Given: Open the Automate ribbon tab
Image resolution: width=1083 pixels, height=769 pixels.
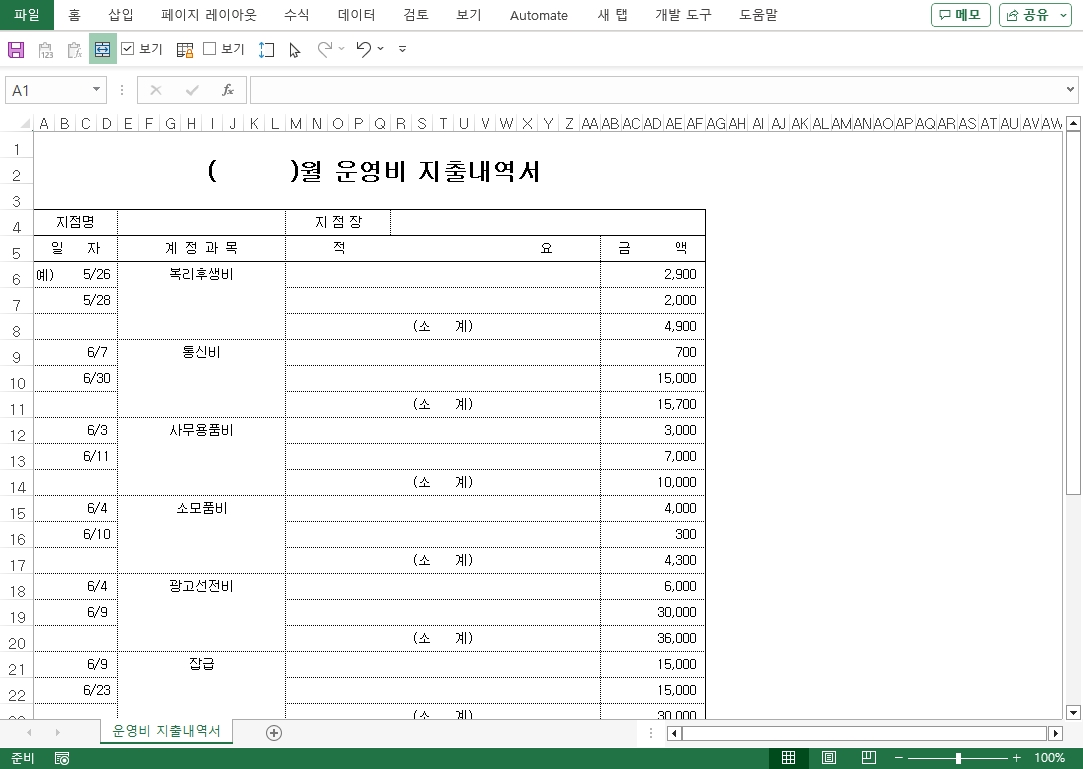Looking at the screenshot, I should [539, 15].
